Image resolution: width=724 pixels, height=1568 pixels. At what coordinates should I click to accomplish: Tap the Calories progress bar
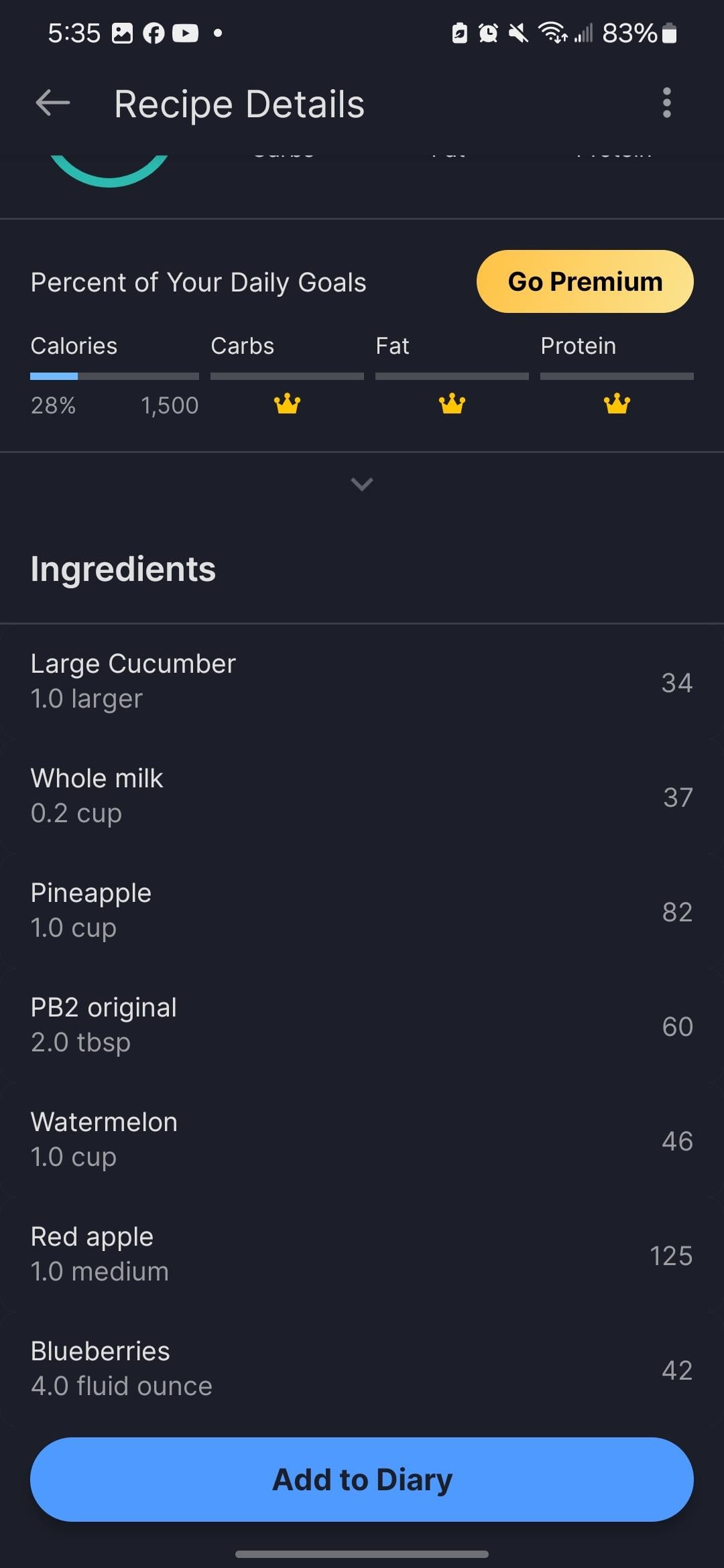[115, 377]
